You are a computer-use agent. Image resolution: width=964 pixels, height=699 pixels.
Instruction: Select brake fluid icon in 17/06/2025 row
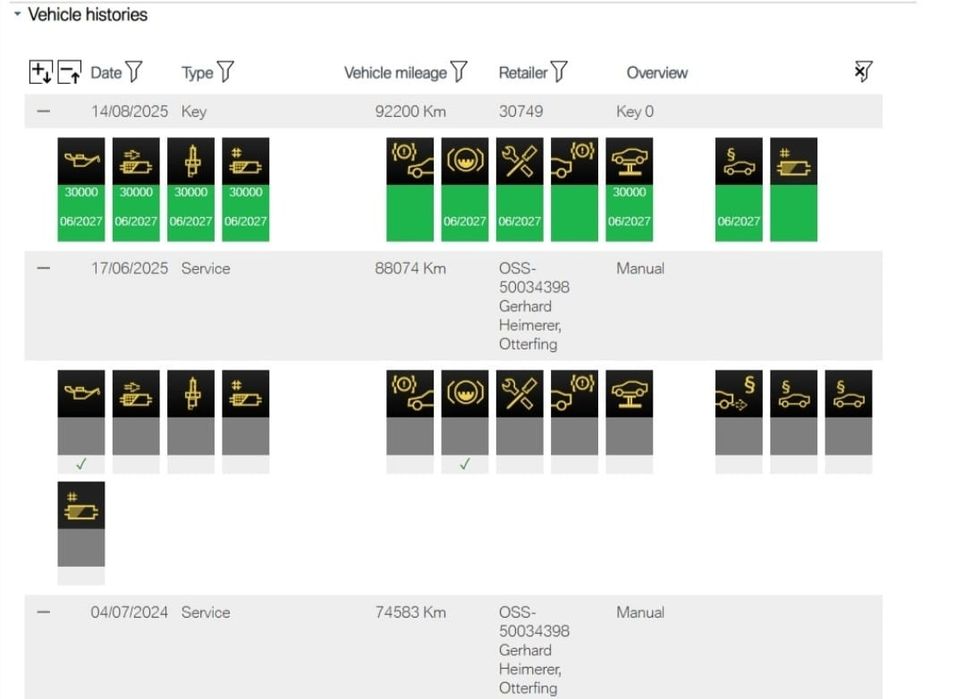[465, 393]
